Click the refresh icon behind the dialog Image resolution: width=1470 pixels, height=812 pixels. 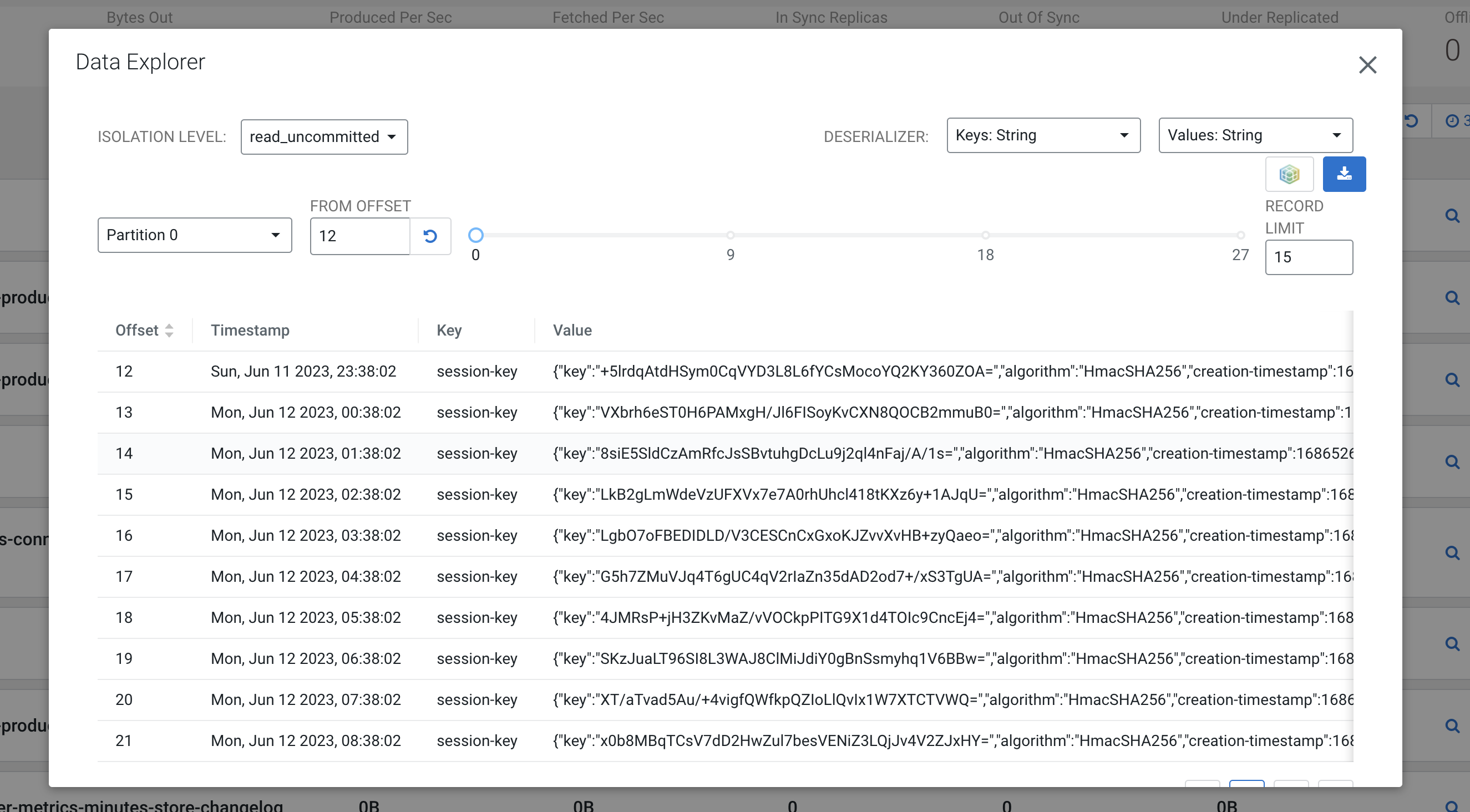[1411, 121]
